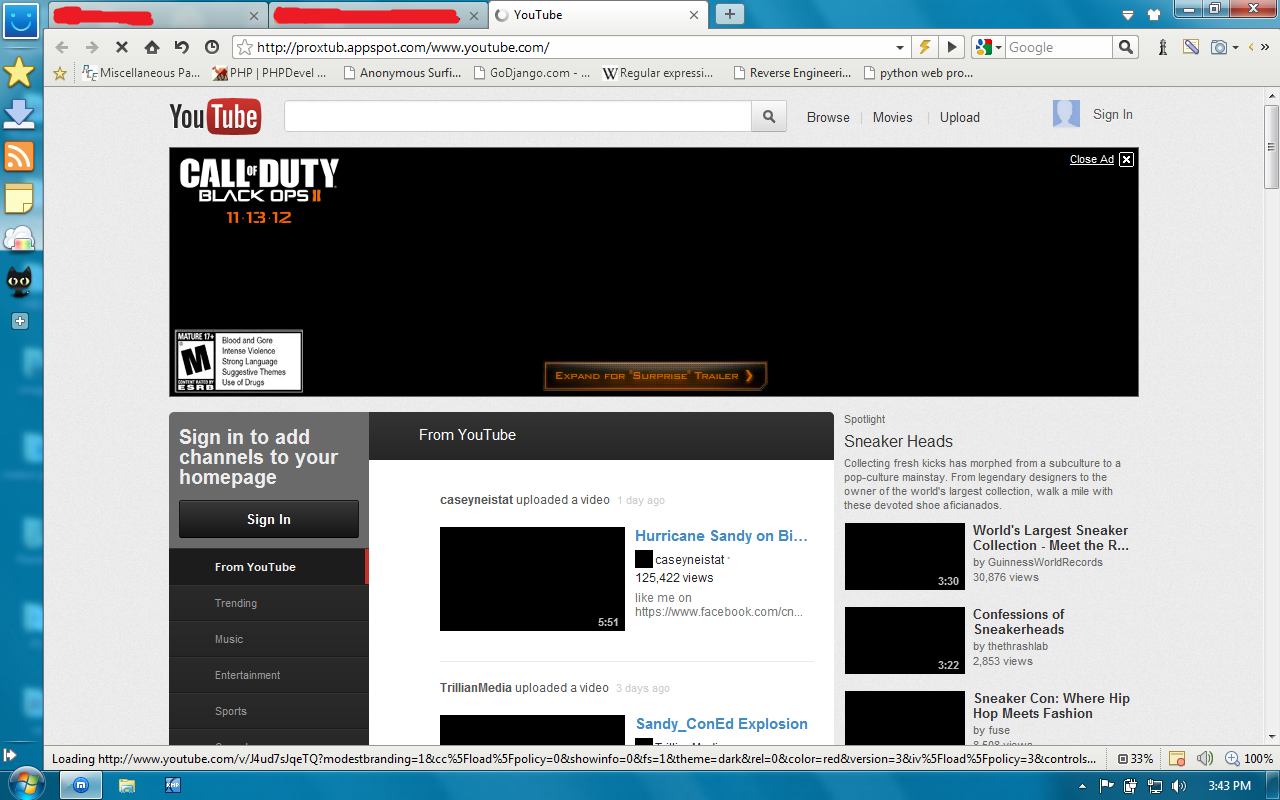The image size is (1280, 800).
Task: Click Expand for Surprise Trailer button
Action: pyautogui.click(x=655, y=376)
